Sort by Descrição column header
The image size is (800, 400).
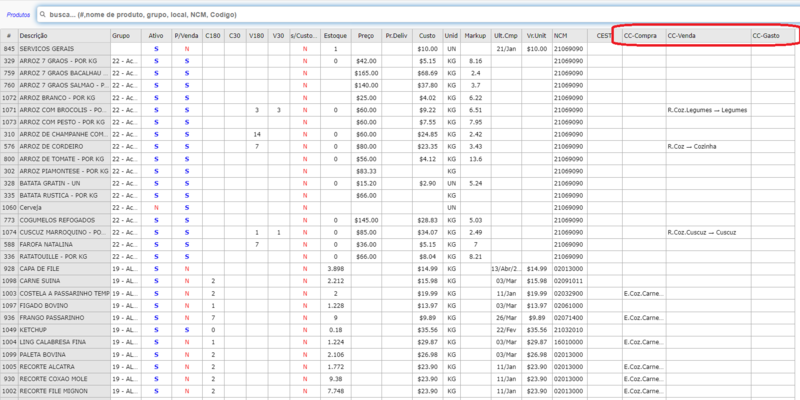pos(64,36)
